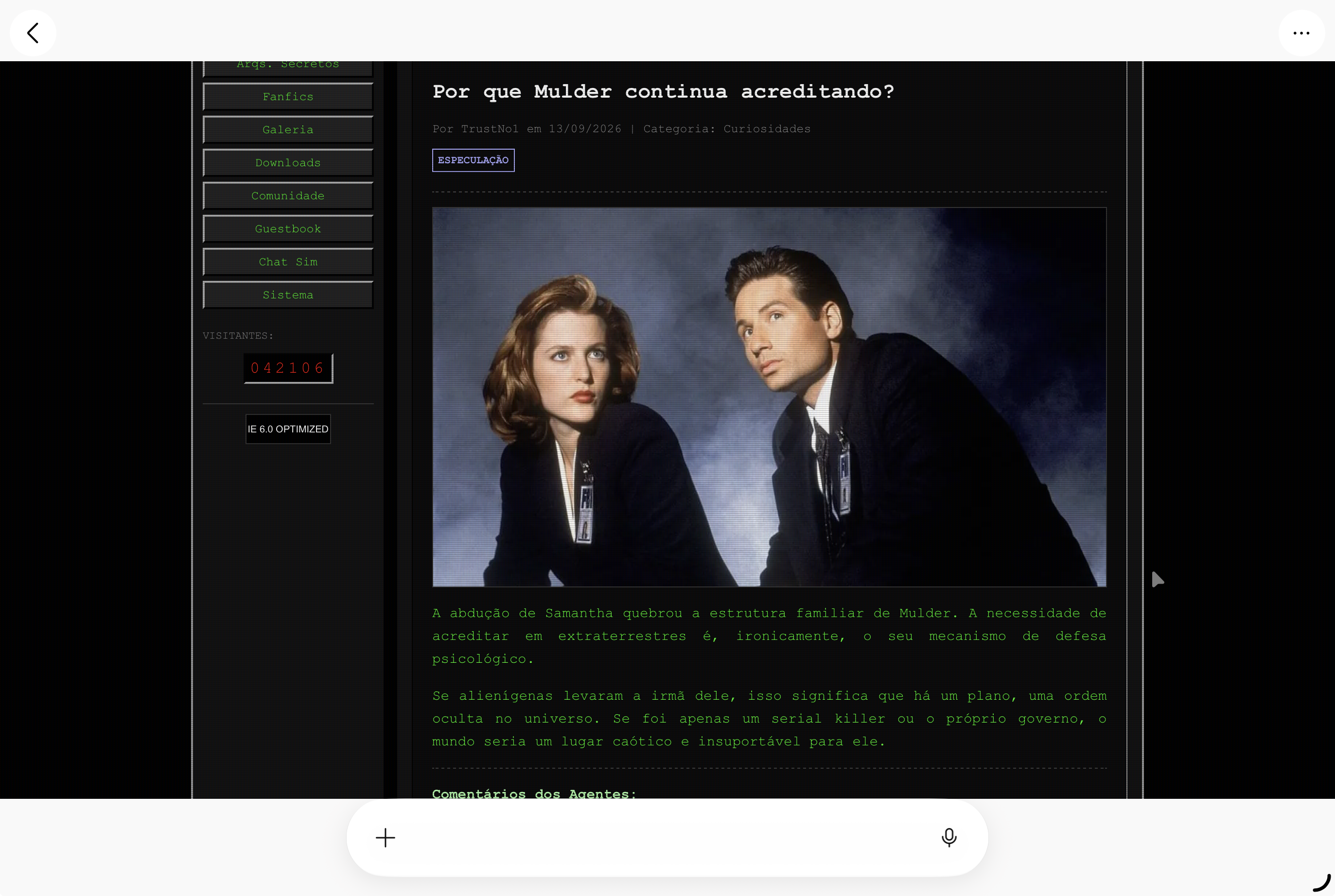
Task: Go back using the top-left arrow
Action: click(x=33, y=33)
